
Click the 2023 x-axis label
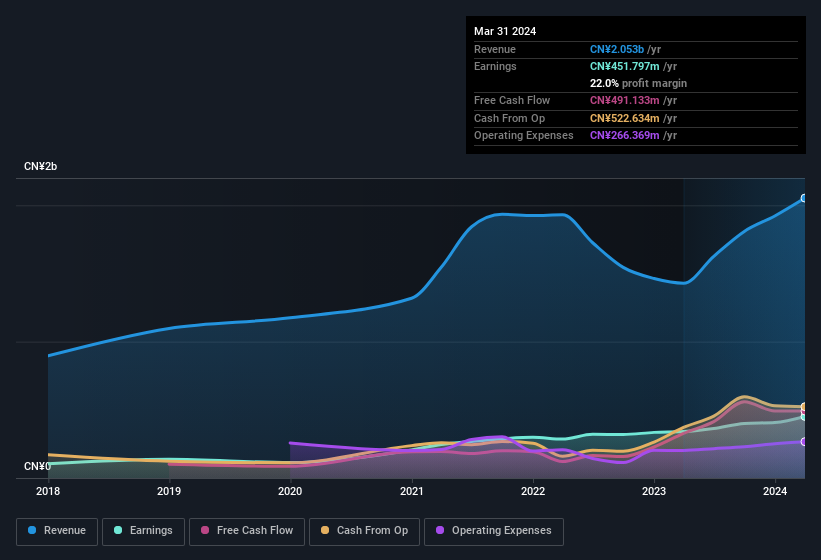[x=654, y=491]
